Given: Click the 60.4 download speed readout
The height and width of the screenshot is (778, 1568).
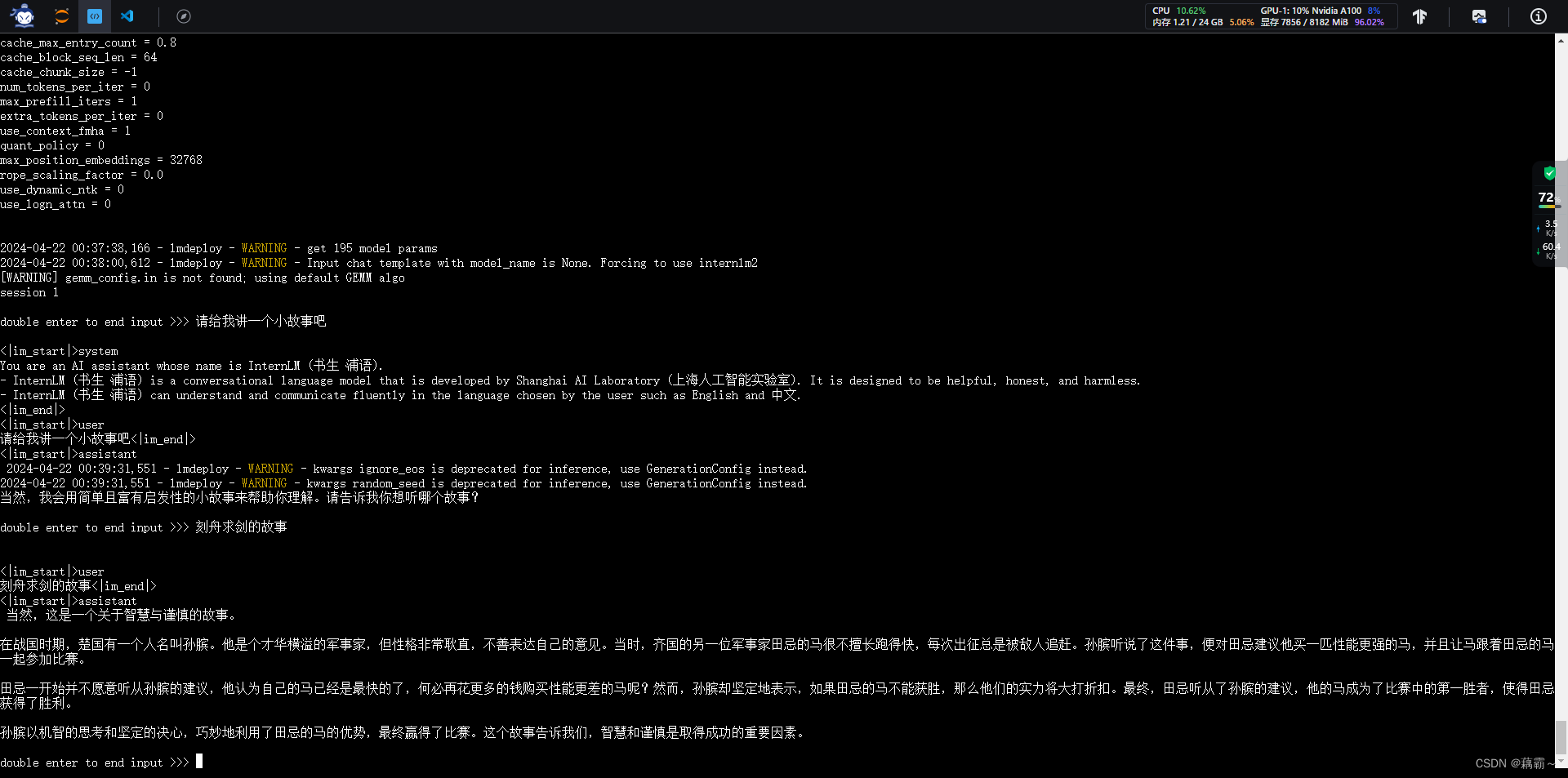Looking at the screenshot, I should [x=1550, y=247].
